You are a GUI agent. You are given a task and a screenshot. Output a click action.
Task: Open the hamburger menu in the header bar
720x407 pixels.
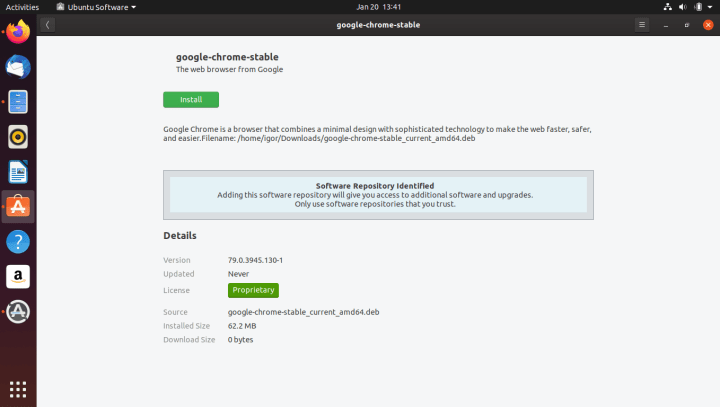point(641,25)
